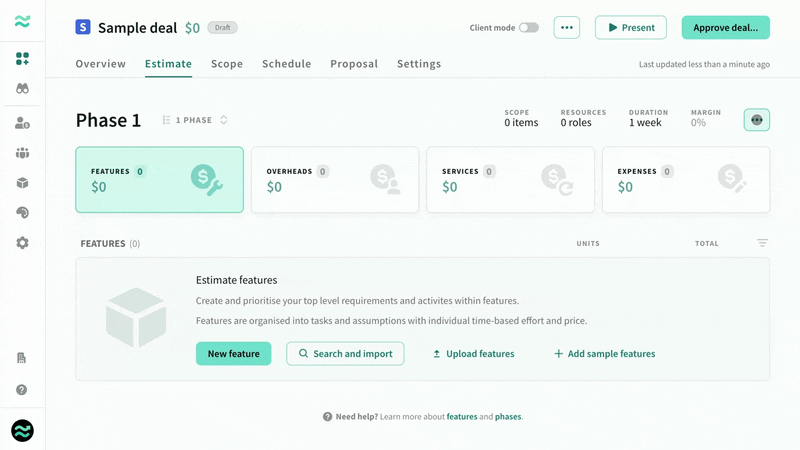Open the three-dots more options menu
Screen dimensions: 800x450
pyautogui.click(x=566, y=28)
